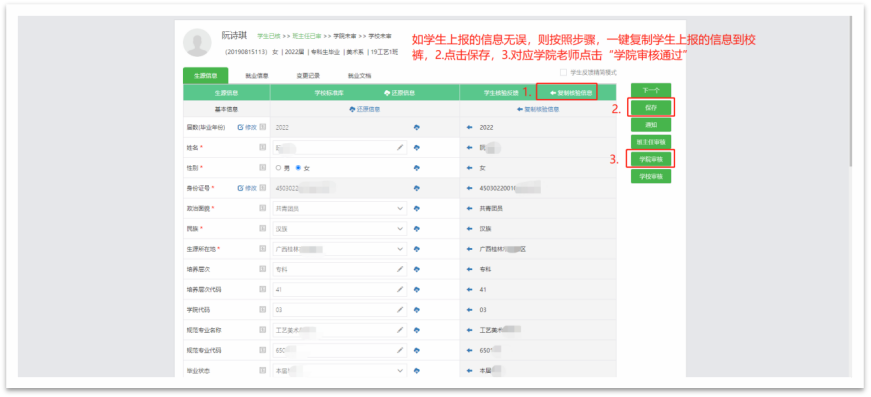Click the 班主任已审 status text

tap(307, 36)
